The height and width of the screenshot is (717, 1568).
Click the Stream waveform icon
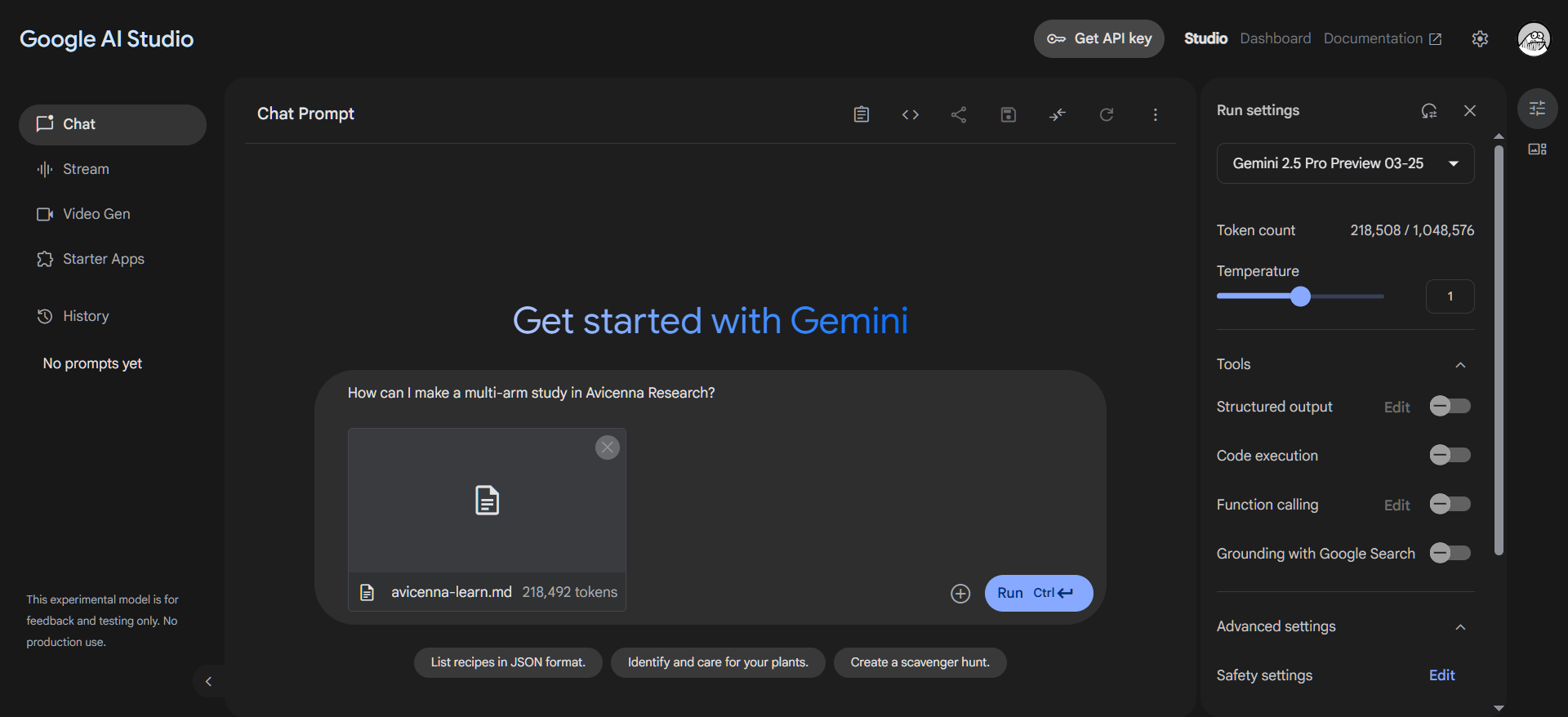[44, 169]
